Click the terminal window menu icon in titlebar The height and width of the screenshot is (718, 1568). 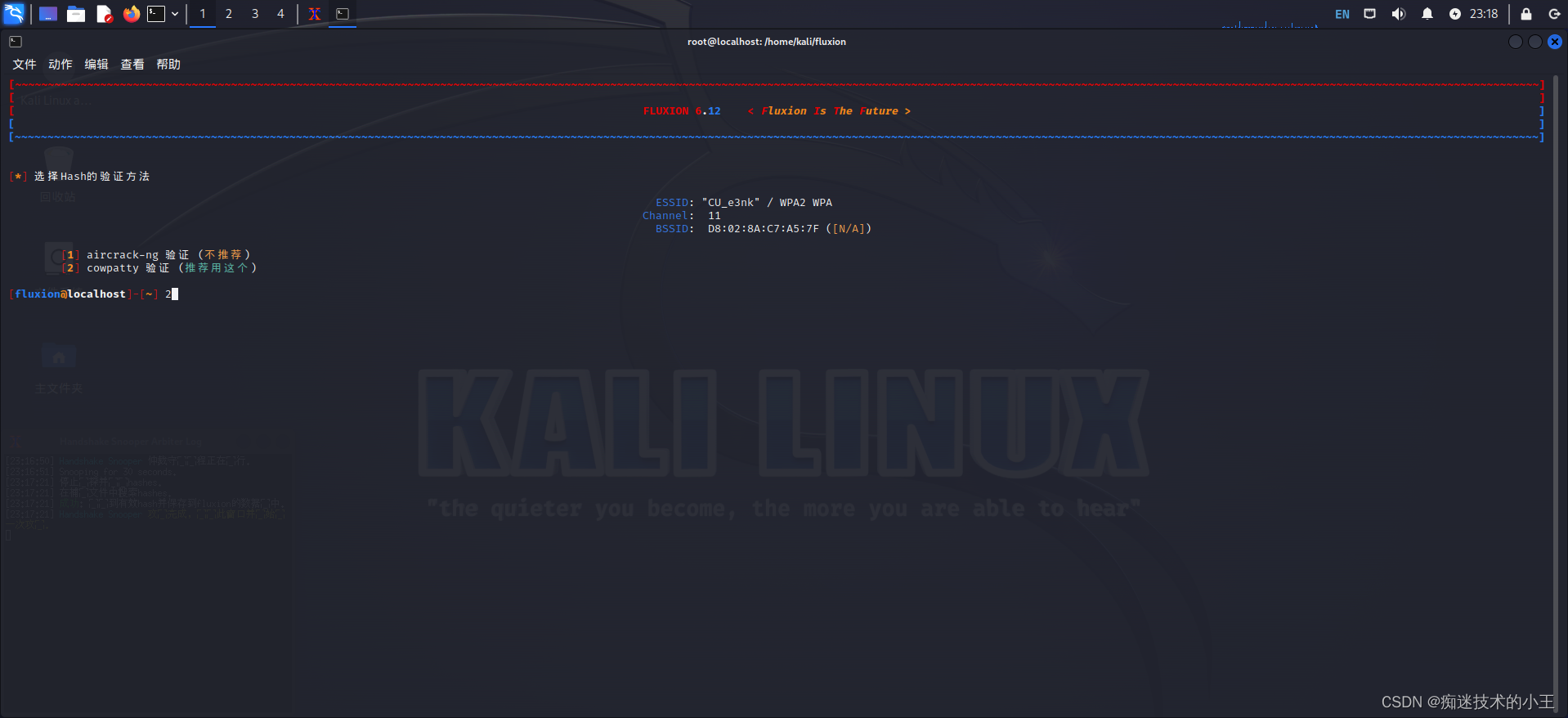pyautogui.click(x=16, y=42)
